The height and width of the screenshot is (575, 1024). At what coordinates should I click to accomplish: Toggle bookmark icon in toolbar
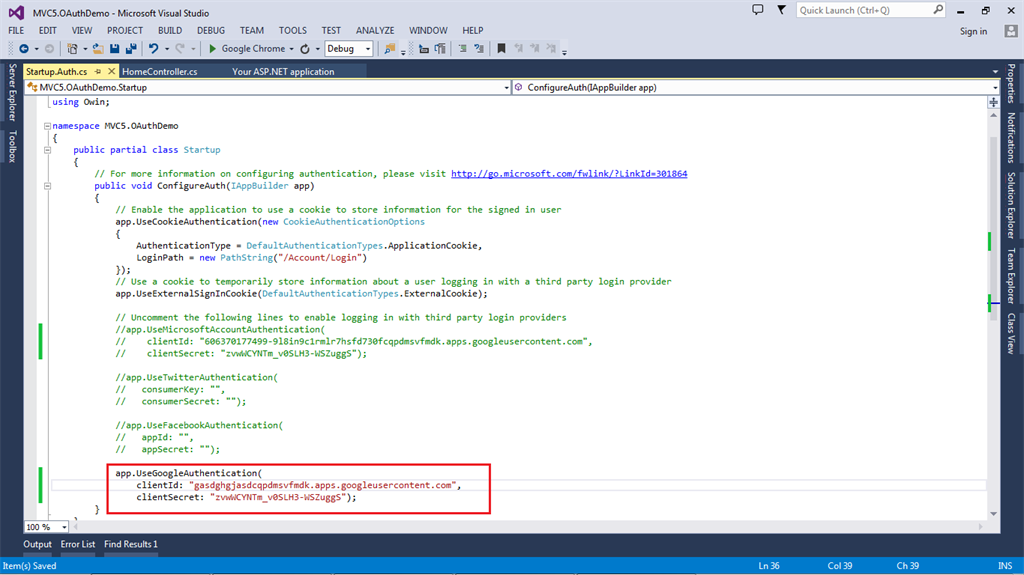501,48
